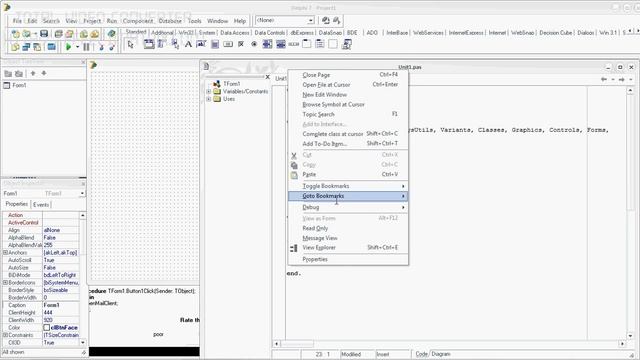Click the Save toolbar icon
Viewport: 640px width, 360px height.
44,34
